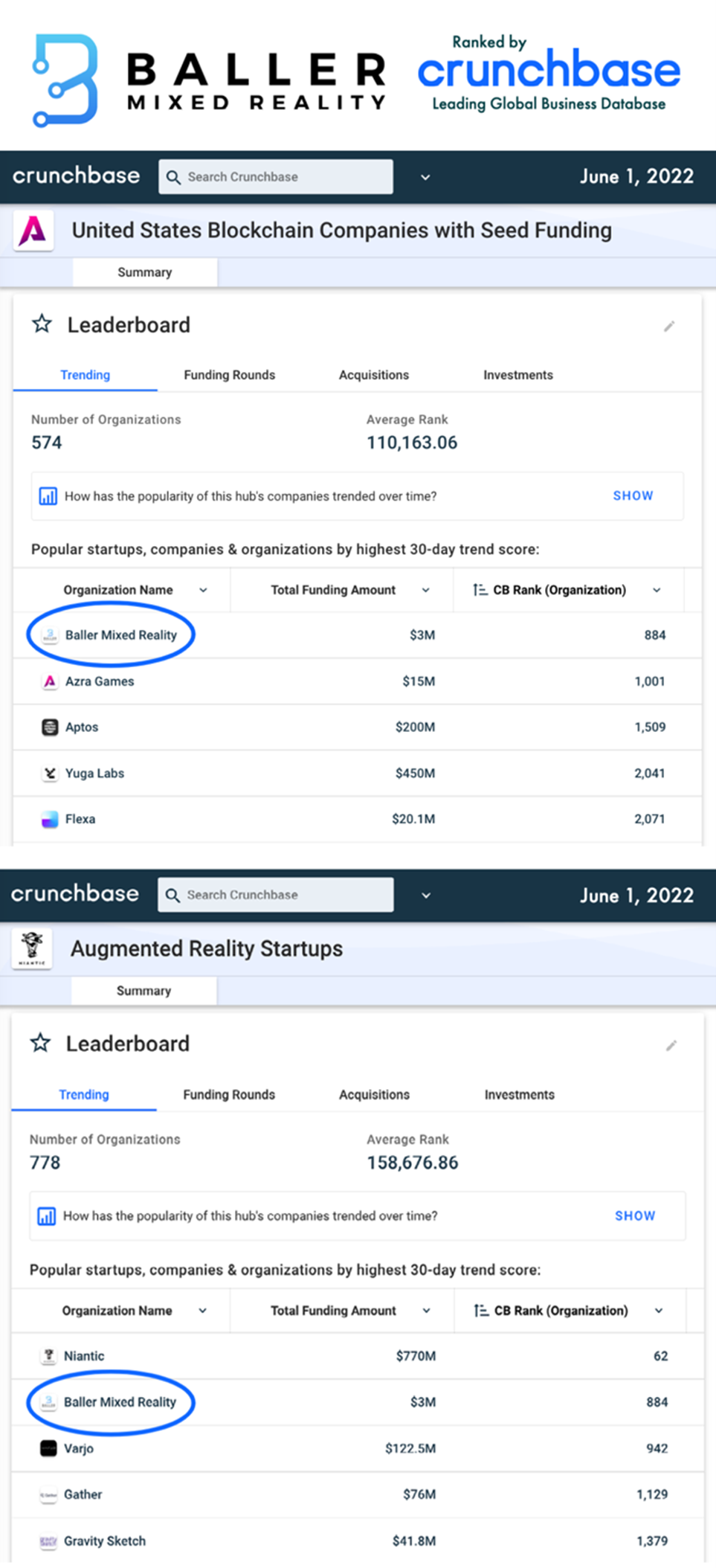Click the Varjo logo icon
Image resolution: width=716 pixels, height=1568 pixels.
click(x=48, y=1448)
